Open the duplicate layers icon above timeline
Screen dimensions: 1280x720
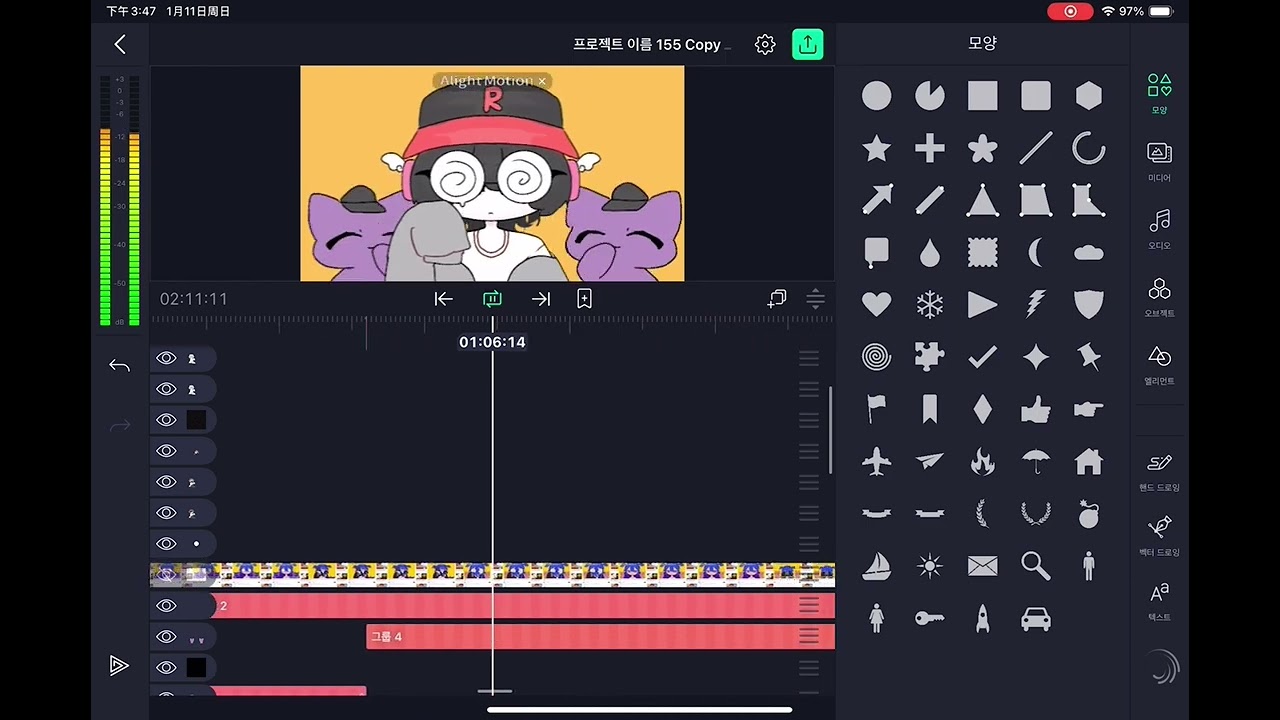(x=777, y=298)
